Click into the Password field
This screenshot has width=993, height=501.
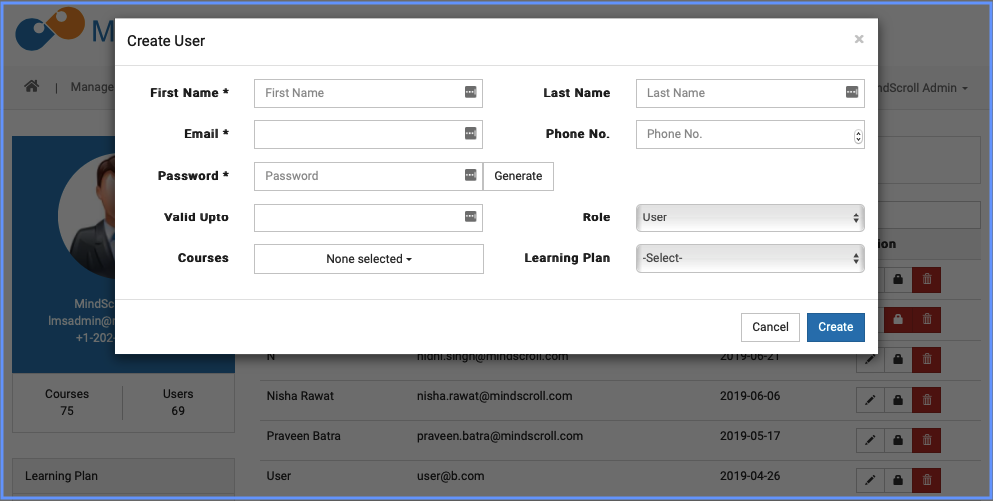pos(368,176)
